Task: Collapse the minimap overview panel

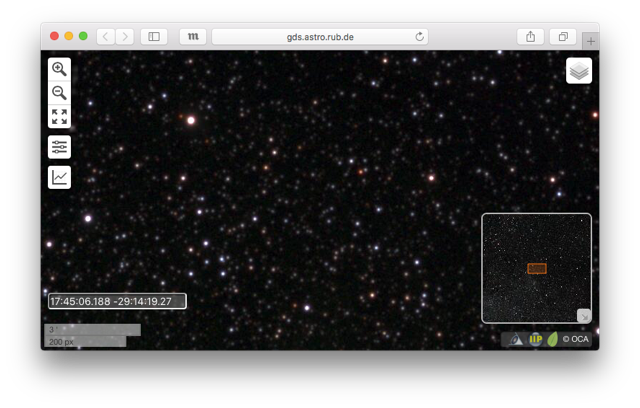Action: tap(584, 316)
